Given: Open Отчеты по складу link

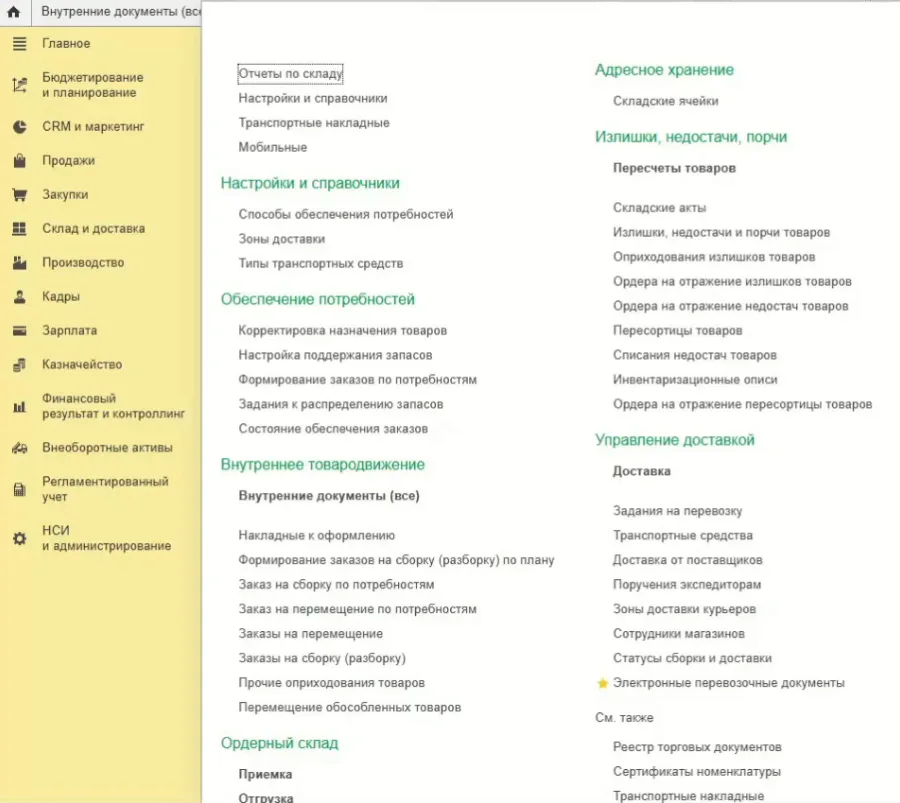Looking at the screenshot, I should tap(290, 73).
